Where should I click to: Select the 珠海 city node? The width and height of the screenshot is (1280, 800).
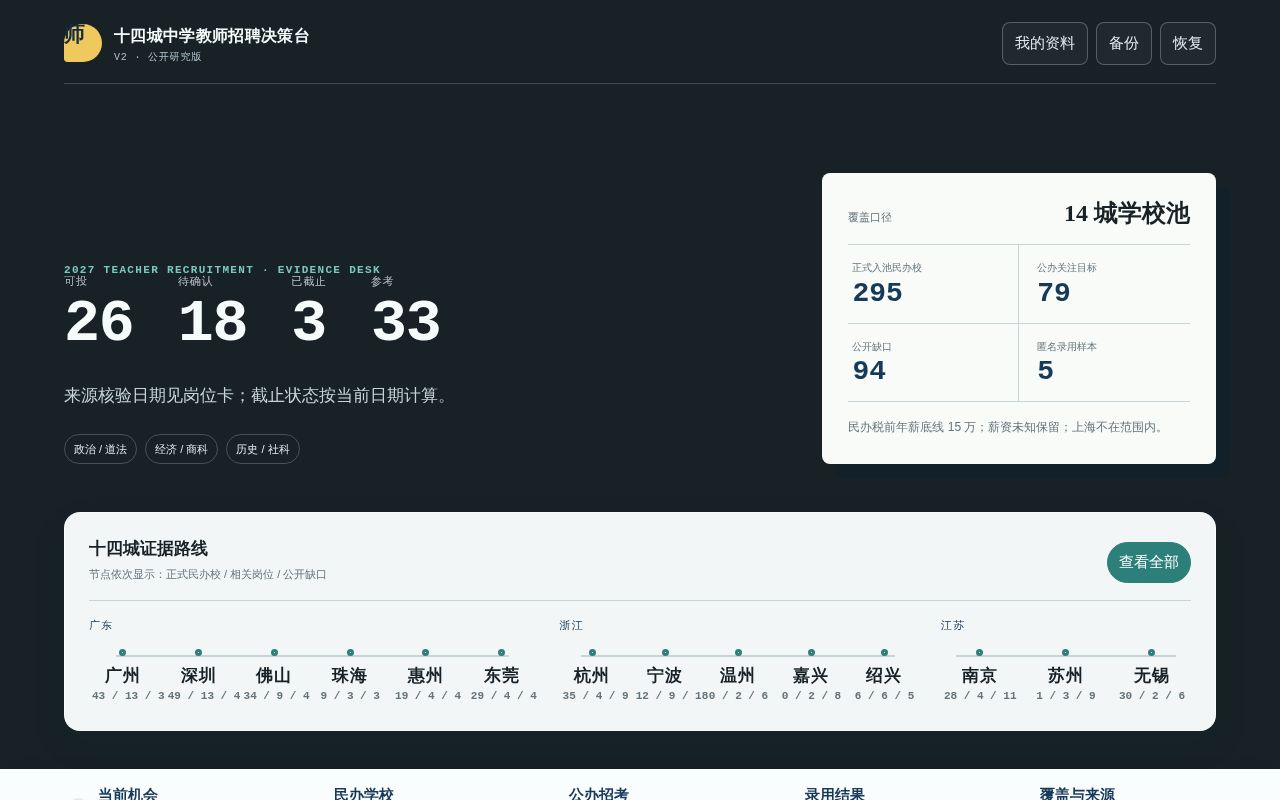point(350,675)
